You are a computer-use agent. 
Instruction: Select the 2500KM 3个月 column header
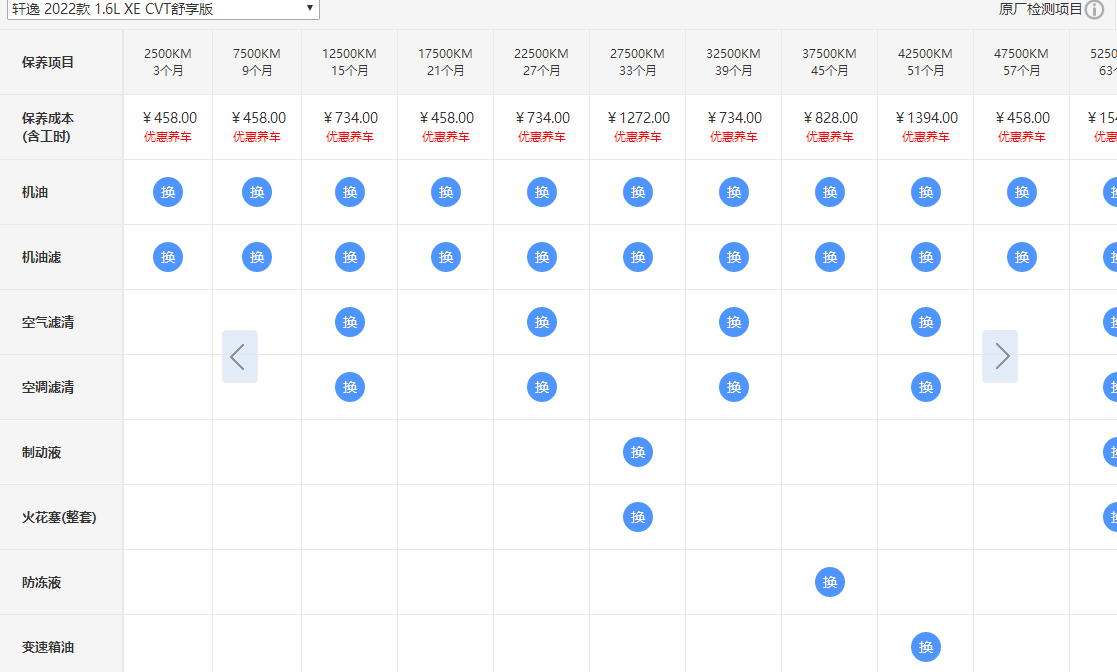pos(168,62)
